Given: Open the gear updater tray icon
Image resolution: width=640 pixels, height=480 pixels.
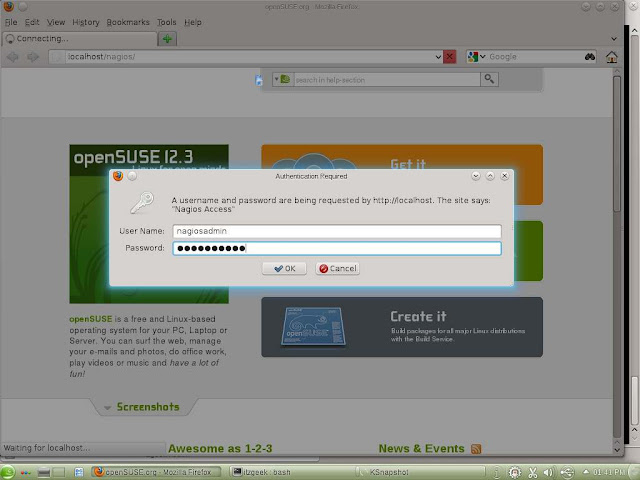Looking at the screenshot, I should tap(515, 473).
